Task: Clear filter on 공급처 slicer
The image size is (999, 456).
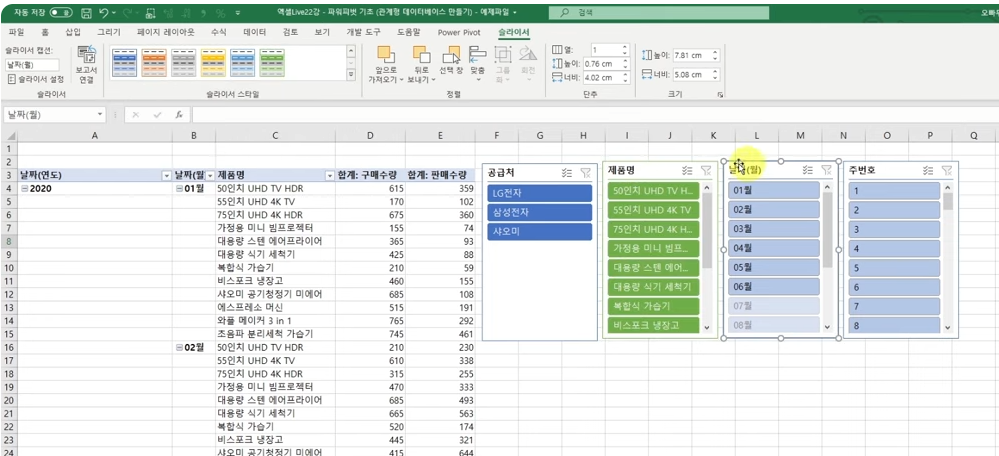Action: (586, 171)
